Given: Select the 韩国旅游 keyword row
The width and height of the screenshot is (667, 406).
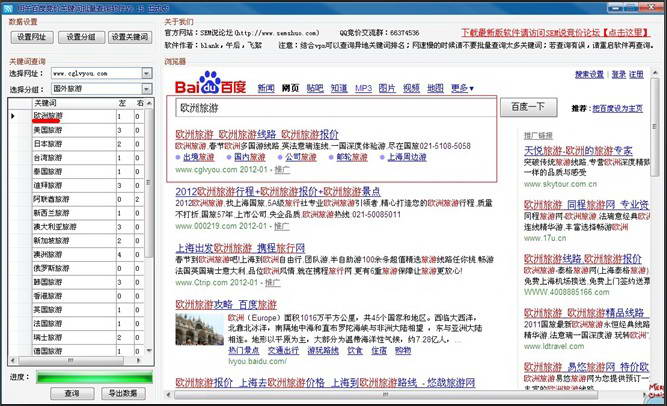Looking at the screenshot, I should [x=77, y=282].
